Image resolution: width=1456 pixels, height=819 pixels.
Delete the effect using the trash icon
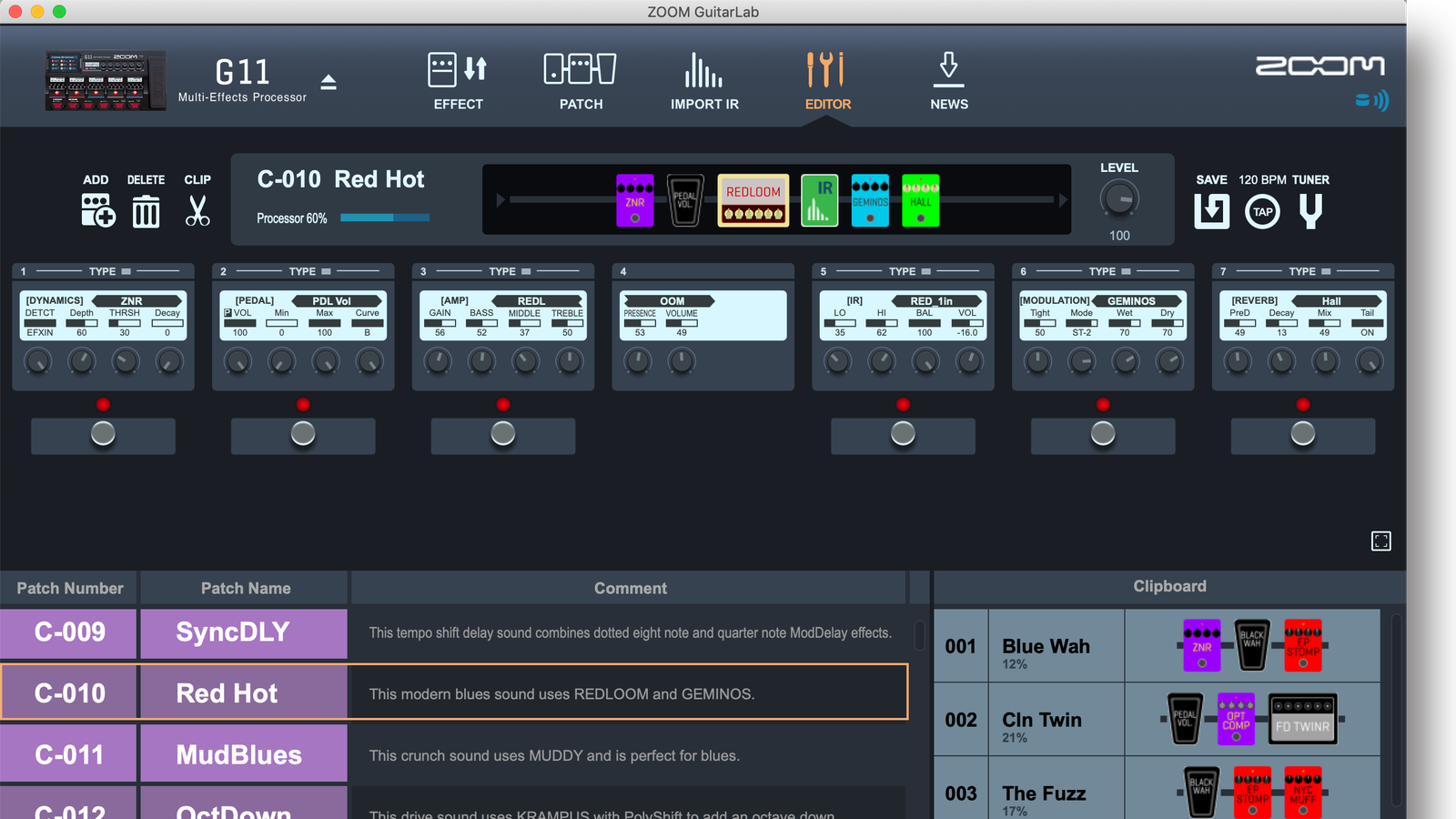coord(146,211)
